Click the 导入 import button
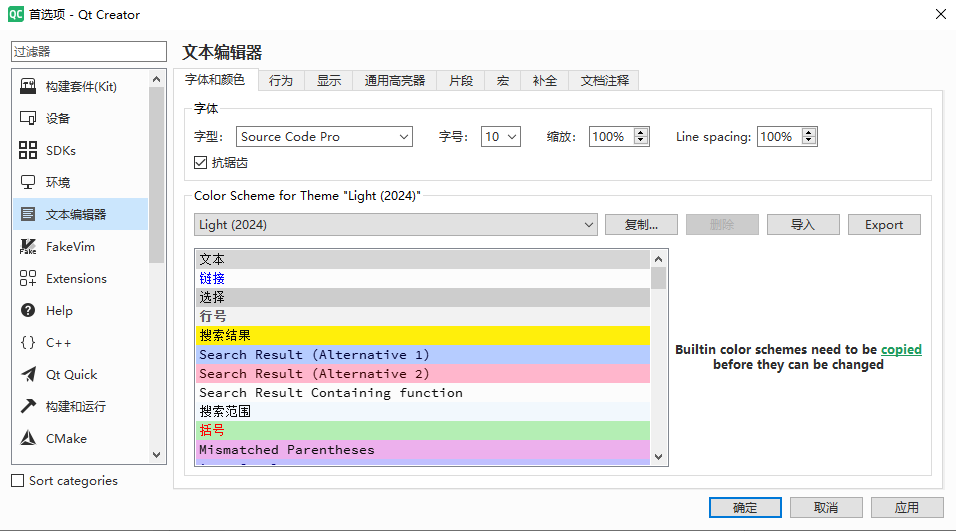Viewport: 968px width, 532px height. pyautogui.click(x=803, y=225)
